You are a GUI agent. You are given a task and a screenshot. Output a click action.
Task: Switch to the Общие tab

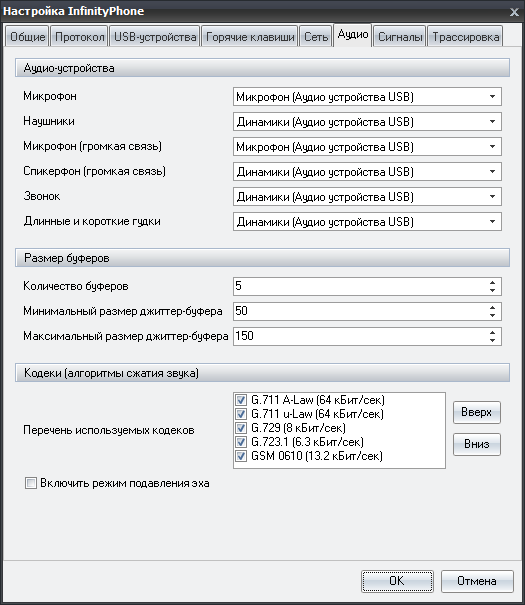click(27, 37)
